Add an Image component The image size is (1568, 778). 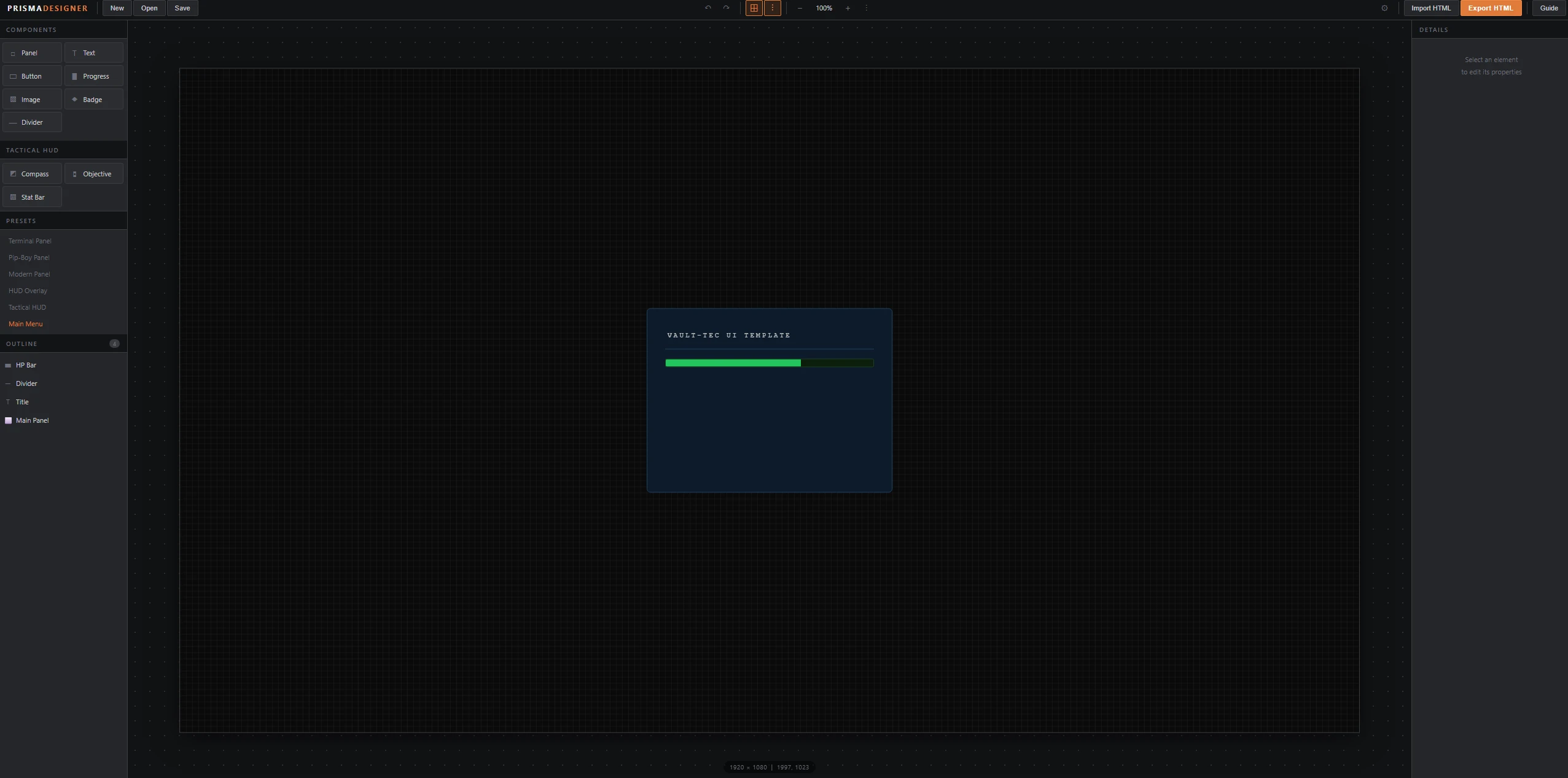[32, 100]
